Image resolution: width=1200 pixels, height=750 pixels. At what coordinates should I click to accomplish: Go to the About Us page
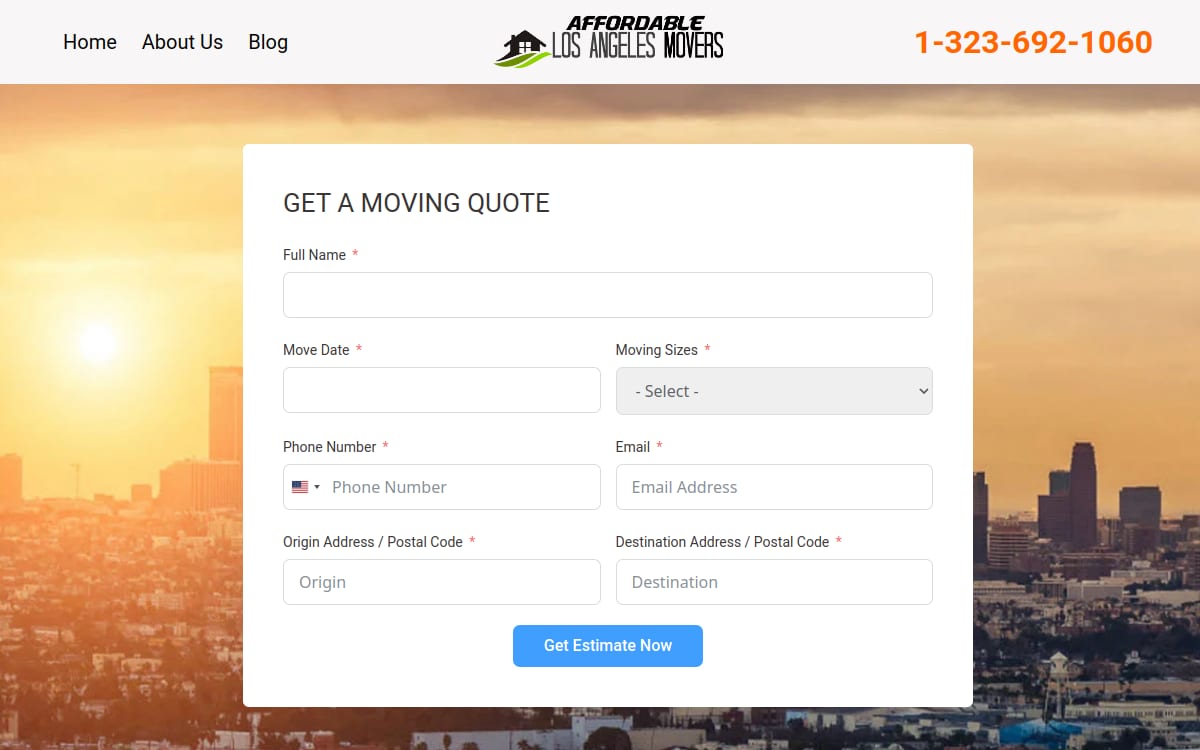pos(182,42)
